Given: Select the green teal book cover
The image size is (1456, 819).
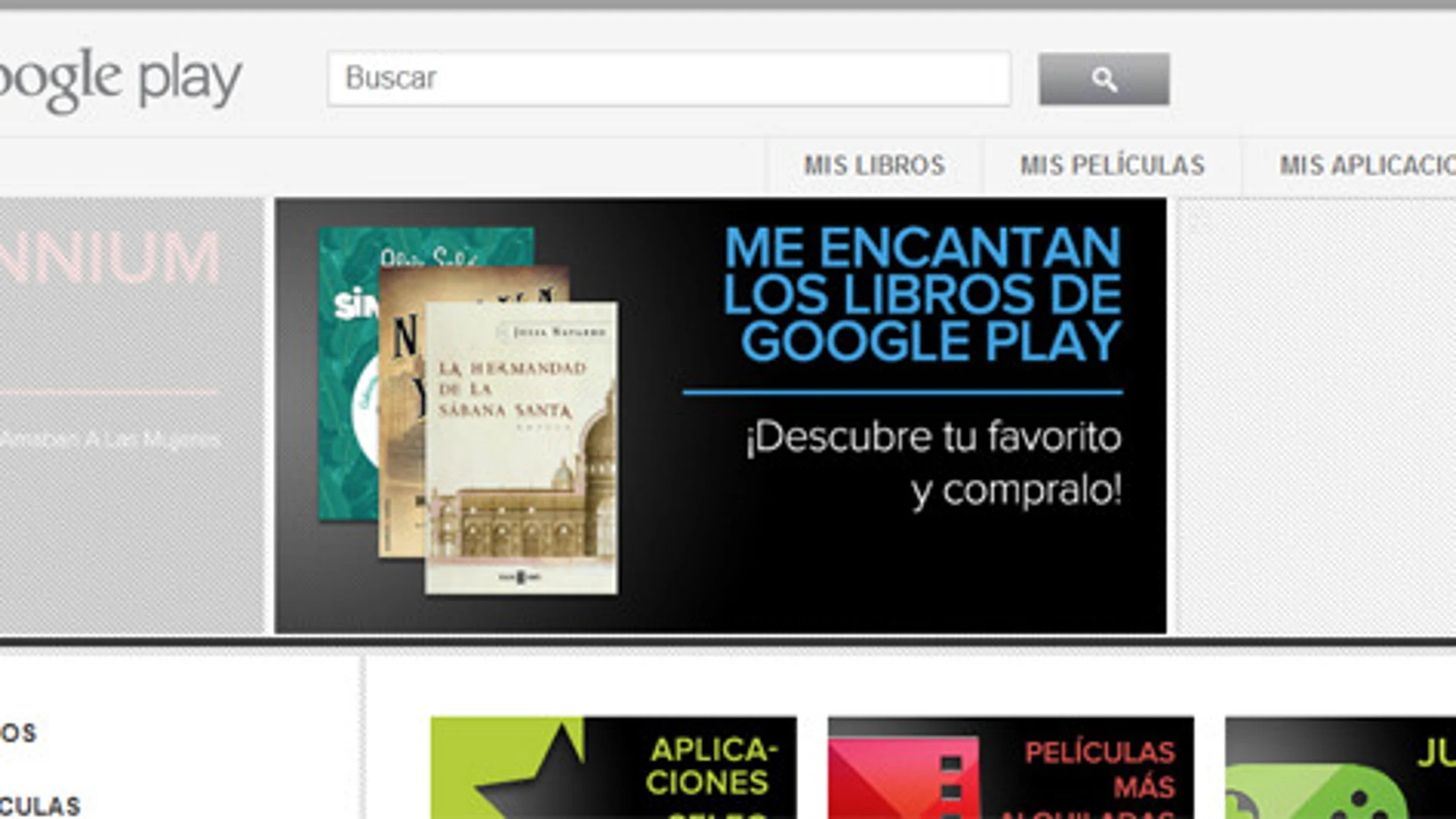Looking at the screenshot, I should pyautogui.click(x=349, y=375).
